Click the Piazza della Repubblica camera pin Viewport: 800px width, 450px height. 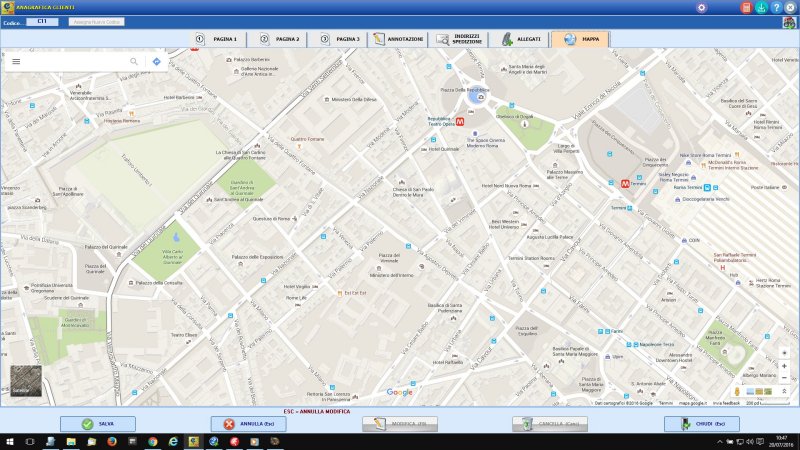pyautogui.click(x=480, y=97)
